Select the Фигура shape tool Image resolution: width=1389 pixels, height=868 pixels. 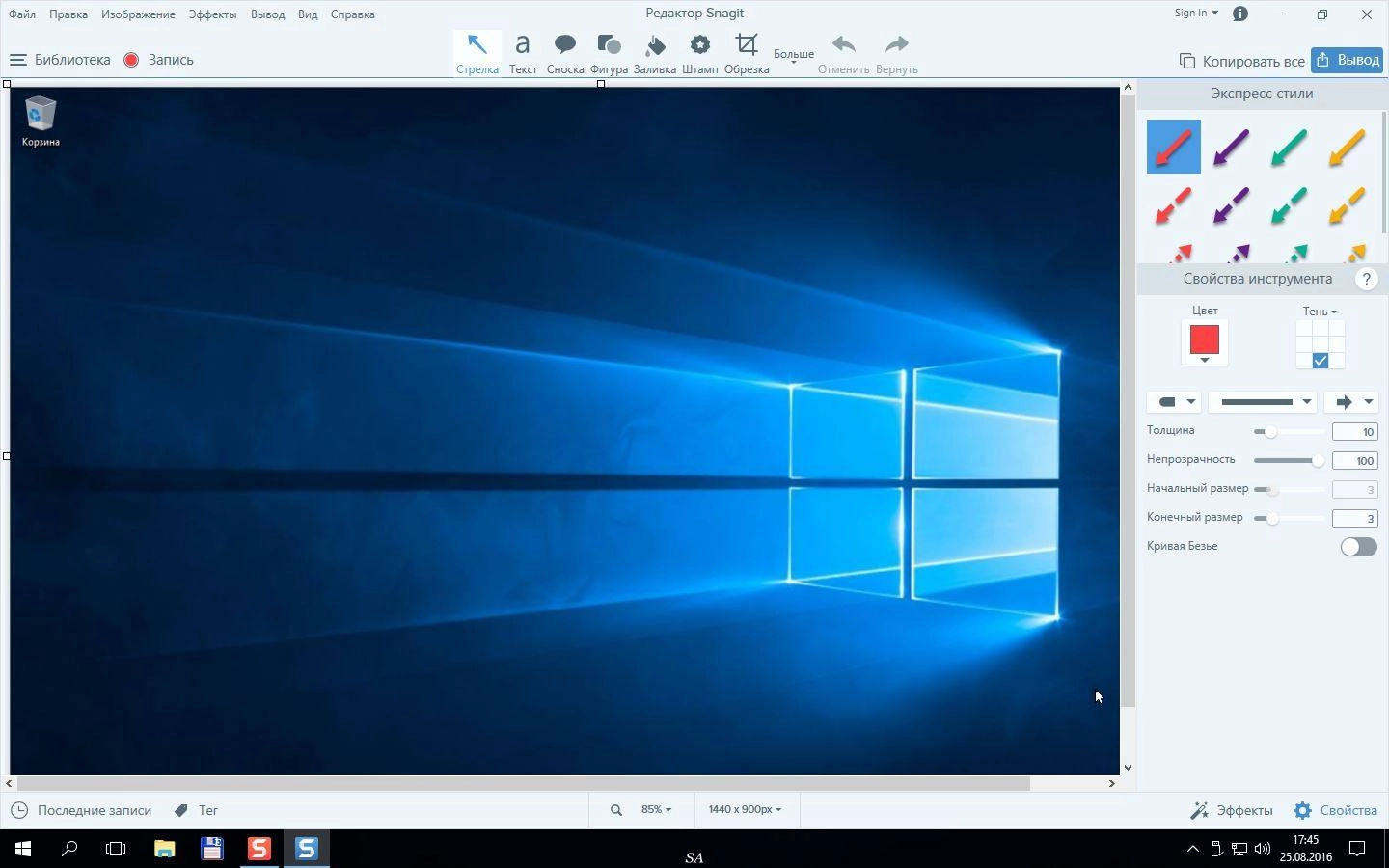[x=609, y=53]
